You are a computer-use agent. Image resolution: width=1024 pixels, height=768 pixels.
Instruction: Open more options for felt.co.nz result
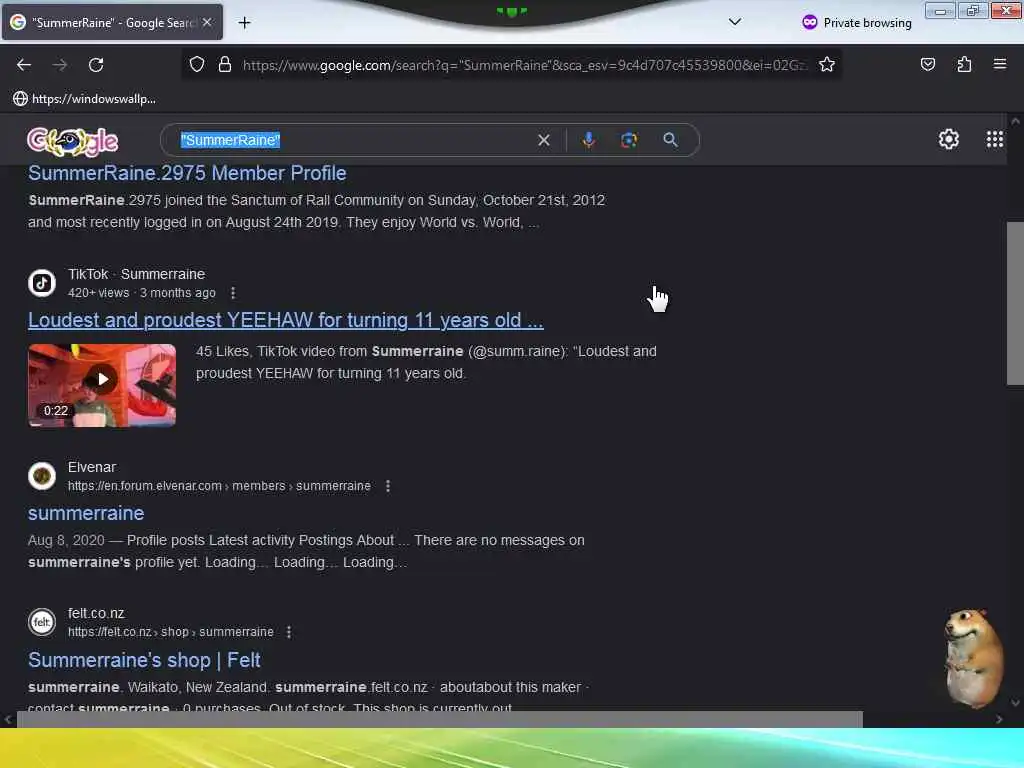click(289, 632)
